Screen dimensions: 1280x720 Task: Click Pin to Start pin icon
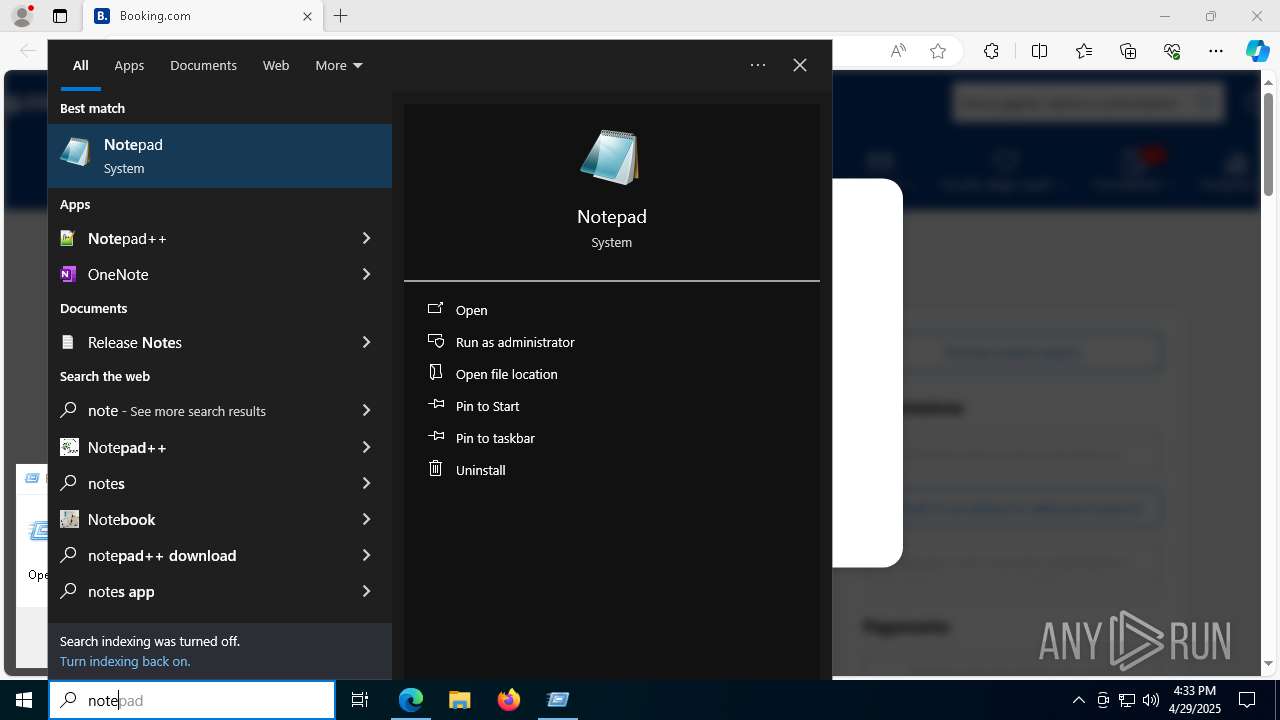click(x=435, y=405)
